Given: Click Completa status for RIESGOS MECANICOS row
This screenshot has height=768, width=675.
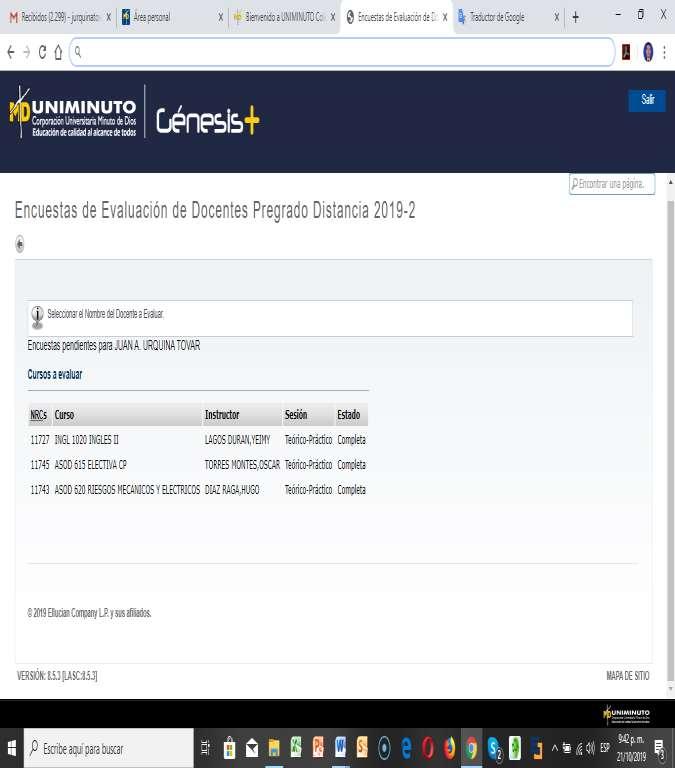Looking at the screenshot, I should [351, 490].
